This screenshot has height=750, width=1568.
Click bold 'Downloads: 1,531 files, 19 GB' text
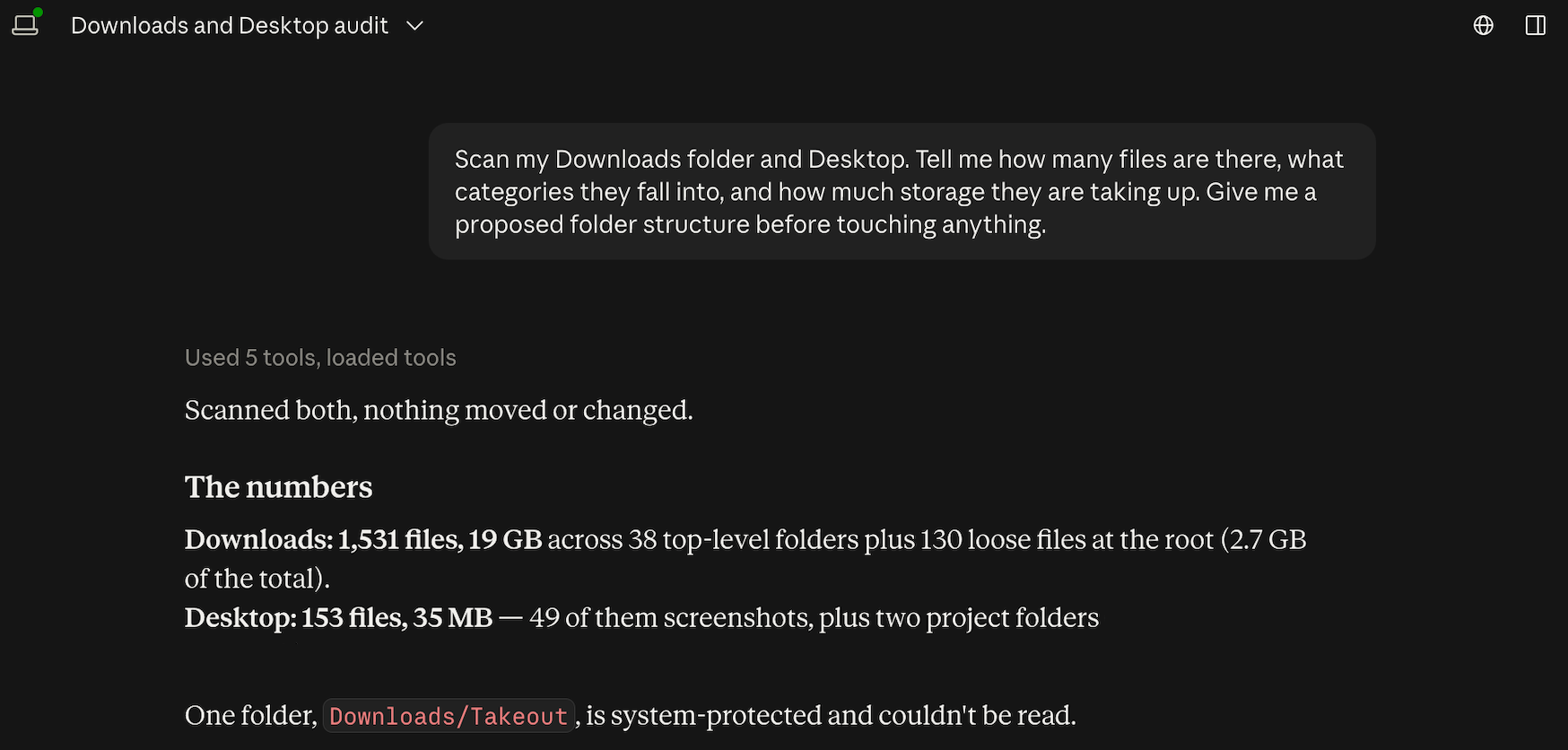(363, 539)
